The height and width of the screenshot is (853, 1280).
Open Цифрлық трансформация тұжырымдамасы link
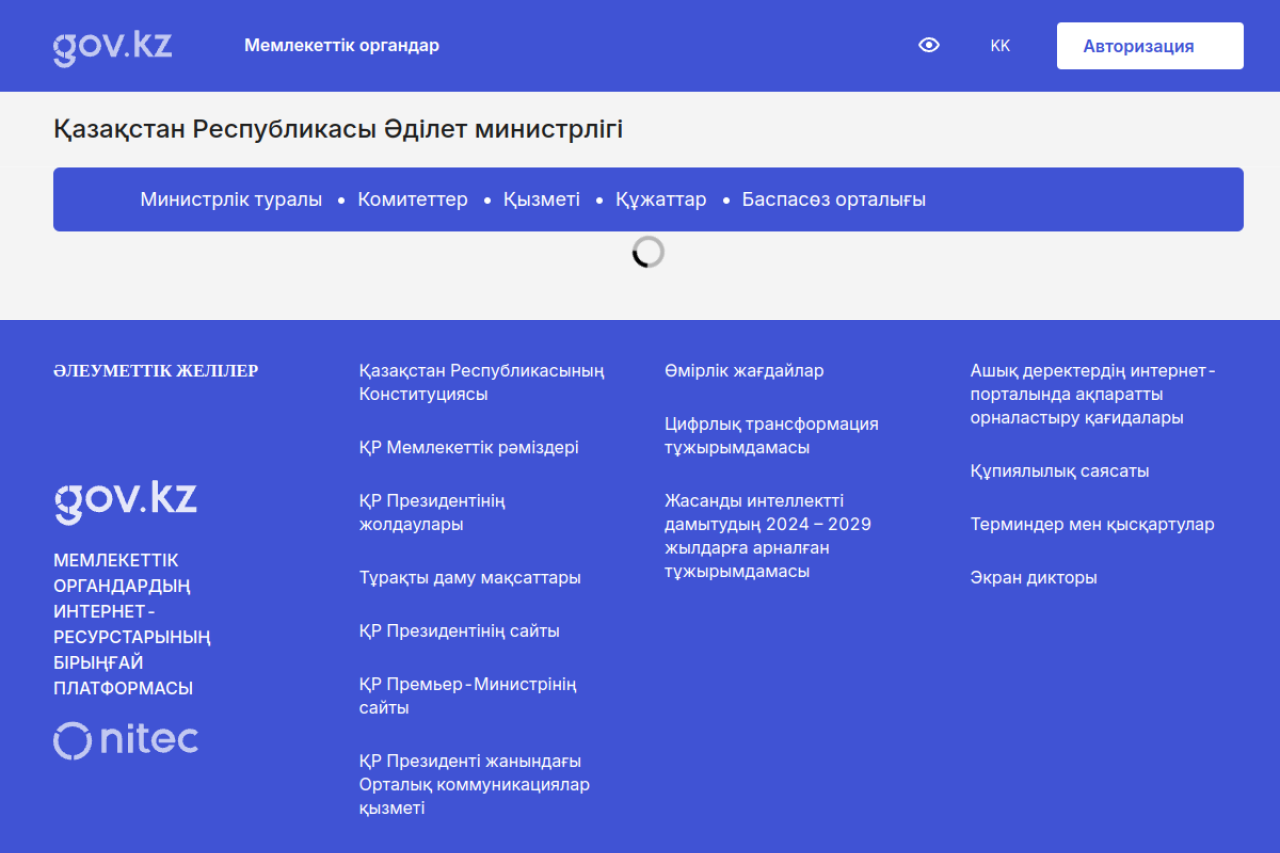click(771, 436)
